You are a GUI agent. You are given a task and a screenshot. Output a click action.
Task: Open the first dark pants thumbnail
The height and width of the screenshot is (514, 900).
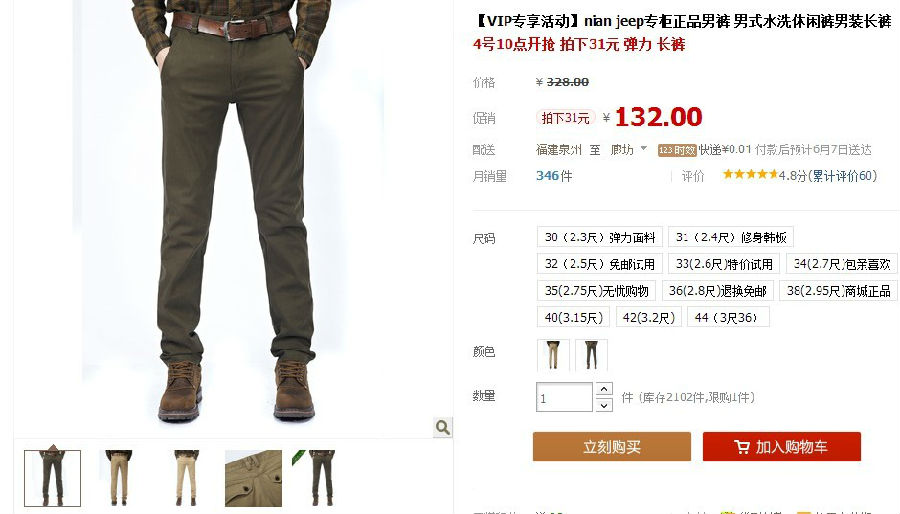[52, 478]
